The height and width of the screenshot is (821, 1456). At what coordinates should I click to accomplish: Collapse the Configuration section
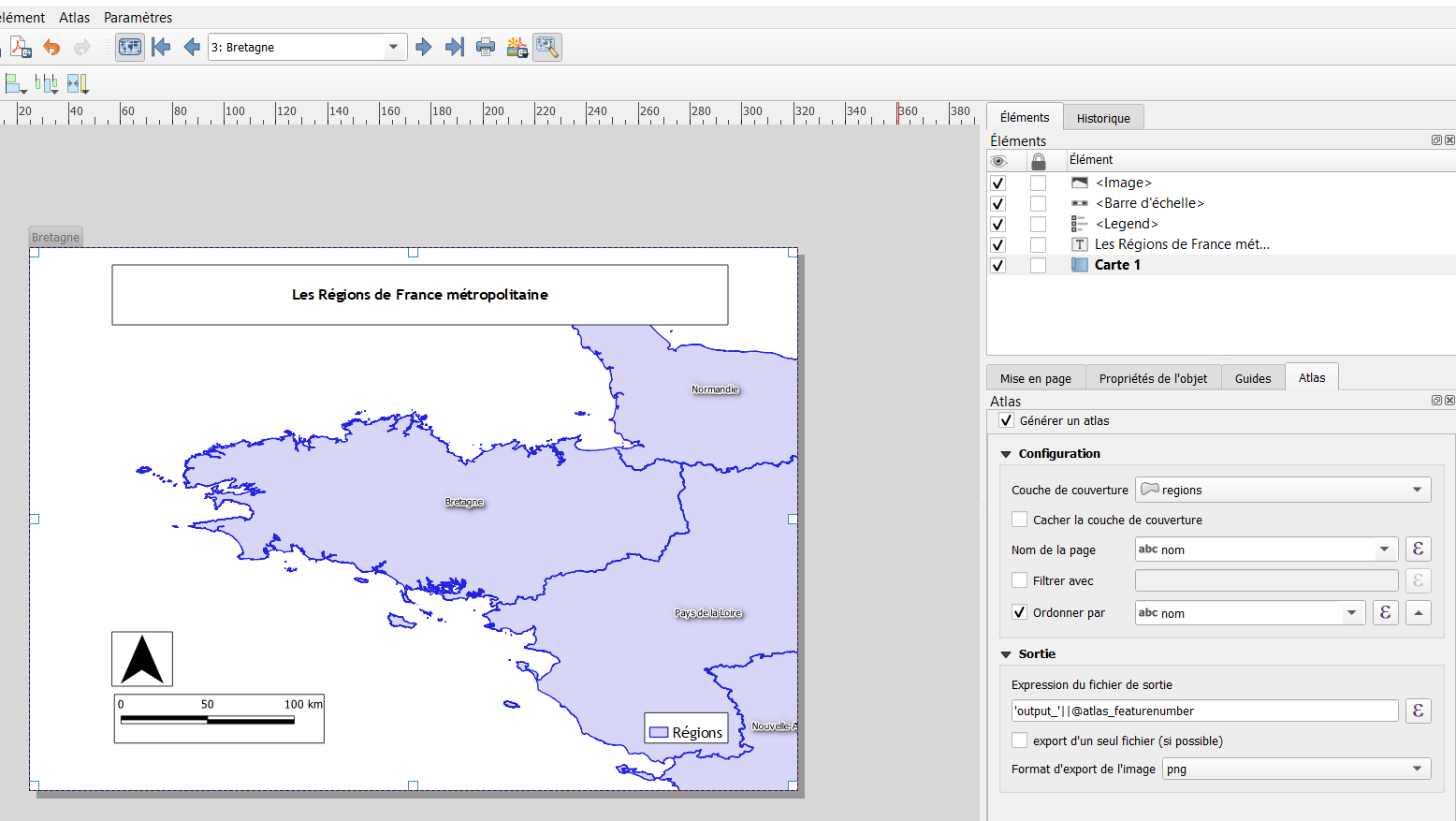coord(1007,454)
